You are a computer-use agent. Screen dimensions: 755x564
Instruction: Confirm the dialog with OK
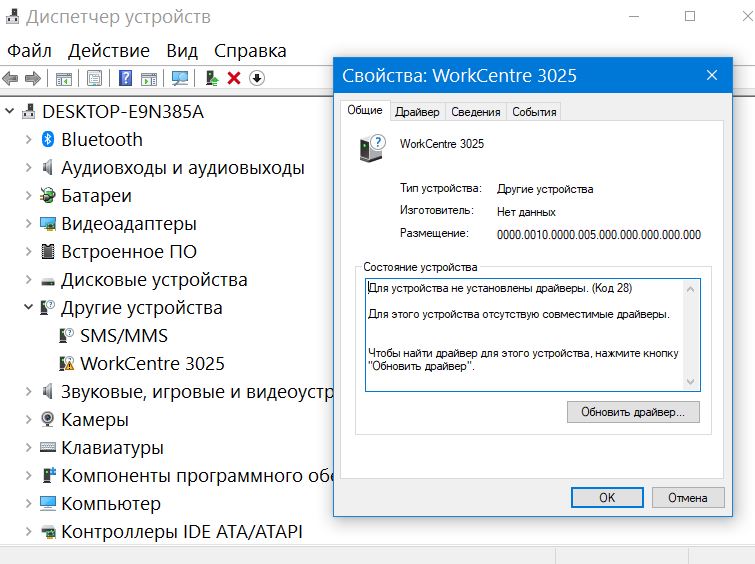click(x=607, y=498)
